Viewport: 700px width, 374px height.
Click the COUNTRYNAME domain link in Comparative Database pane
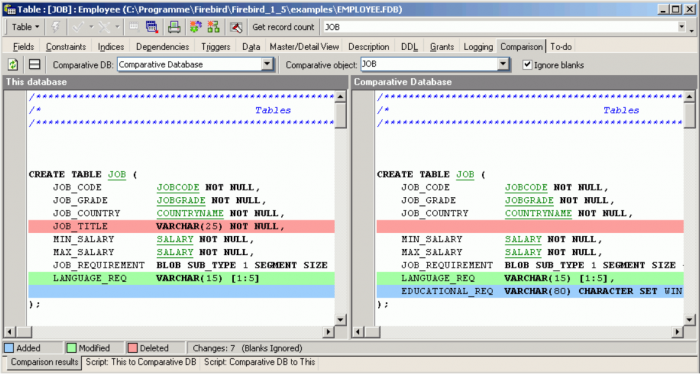pyautogui.click(x=538, y=213)
